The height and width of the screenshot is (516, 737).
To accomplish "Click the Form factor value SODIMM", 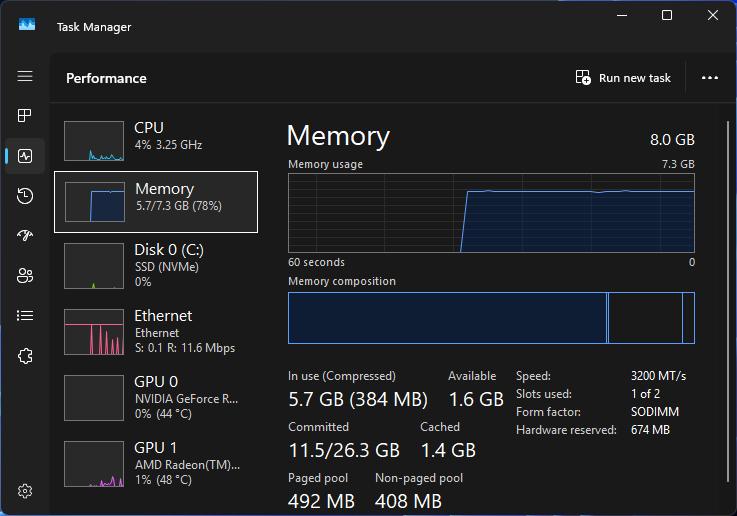I will [x=655, y=412].
